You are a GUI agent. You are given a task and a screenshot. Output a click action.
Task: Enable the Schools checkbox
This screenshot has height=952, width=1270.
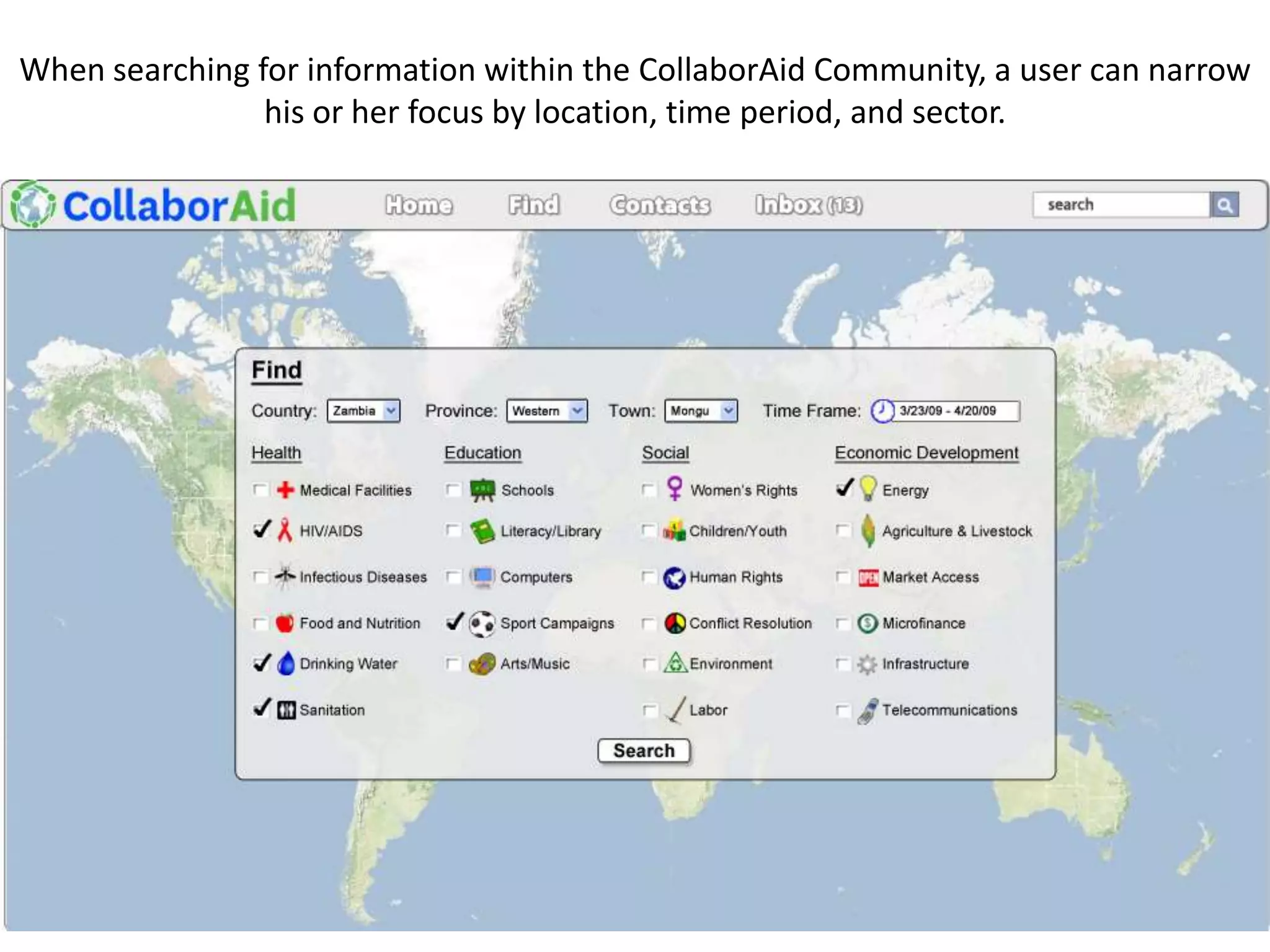(453, 490)
